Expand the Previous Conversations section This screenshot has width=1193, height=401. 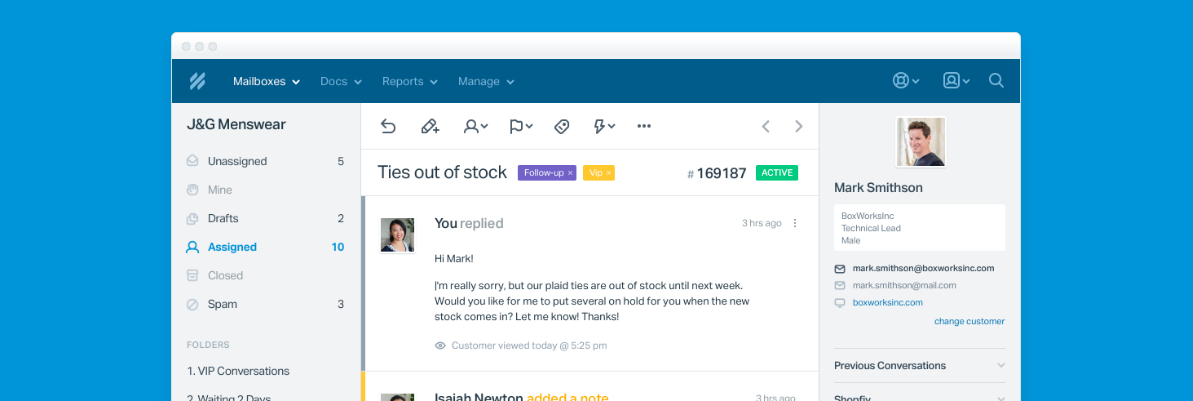920,365
